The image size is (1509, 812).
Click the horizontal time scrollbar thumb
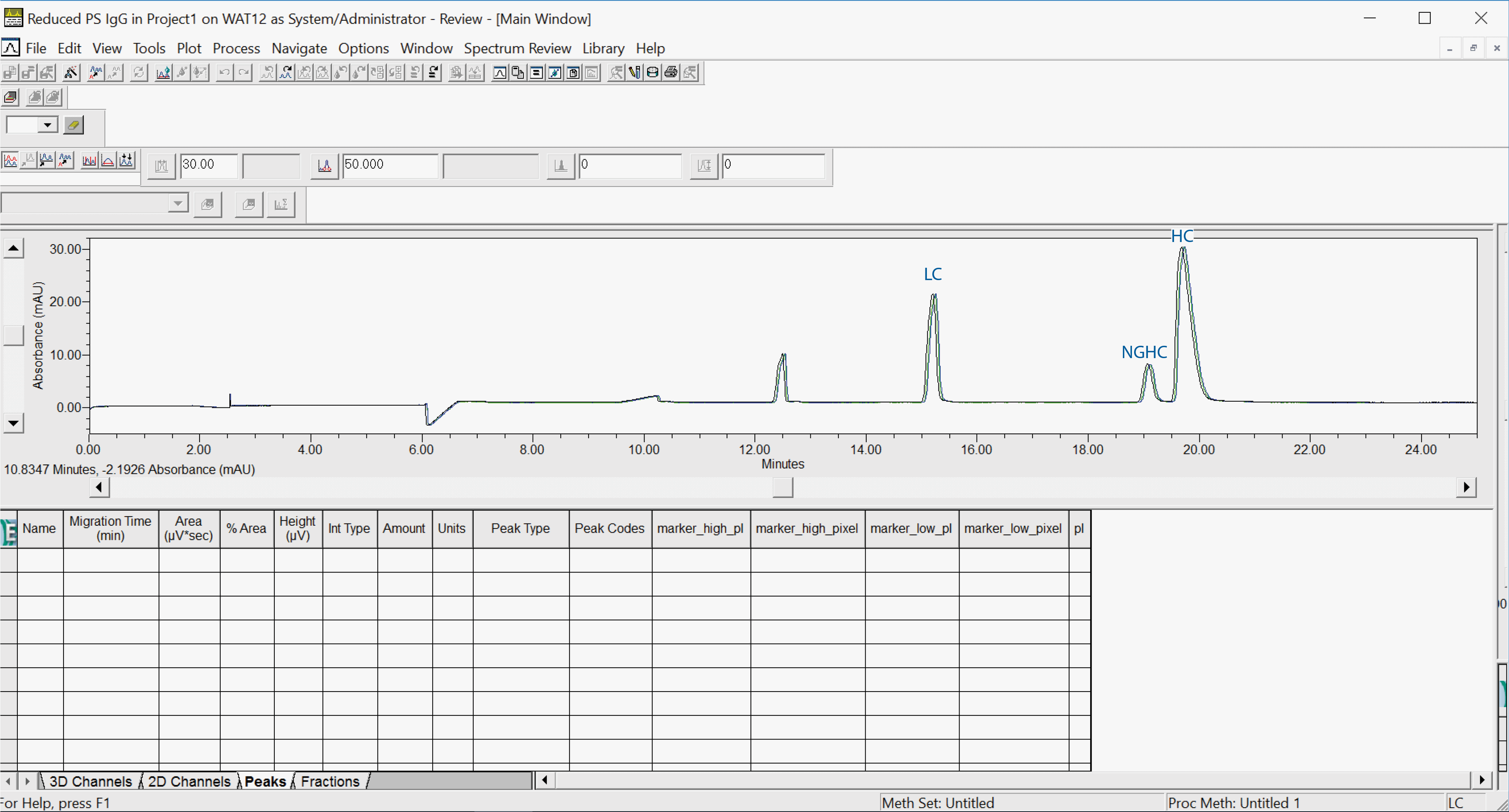click(x=782, y=487)
